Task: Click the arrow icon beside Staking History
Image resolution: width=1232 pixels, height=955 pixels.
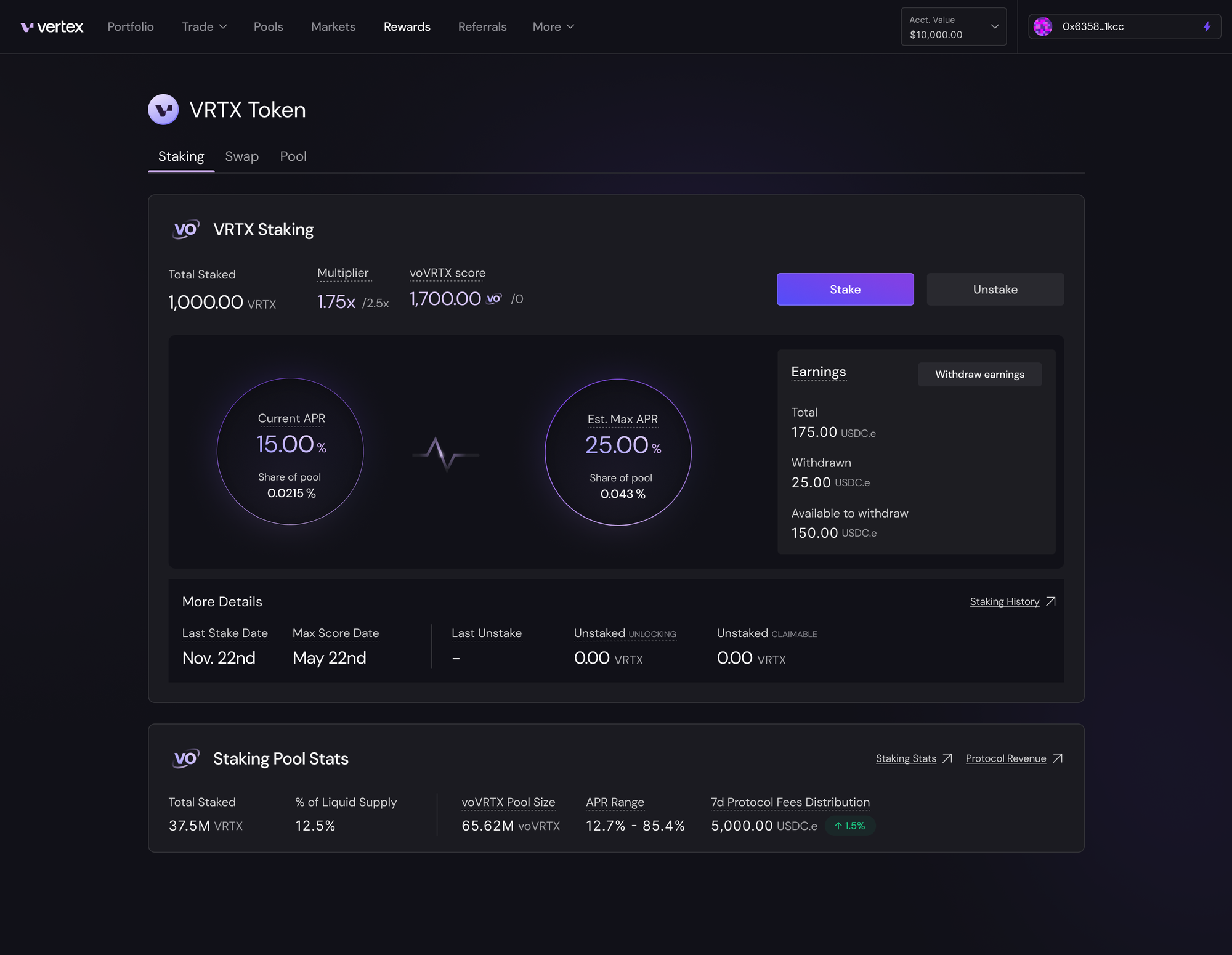Action: [1051, 601]
